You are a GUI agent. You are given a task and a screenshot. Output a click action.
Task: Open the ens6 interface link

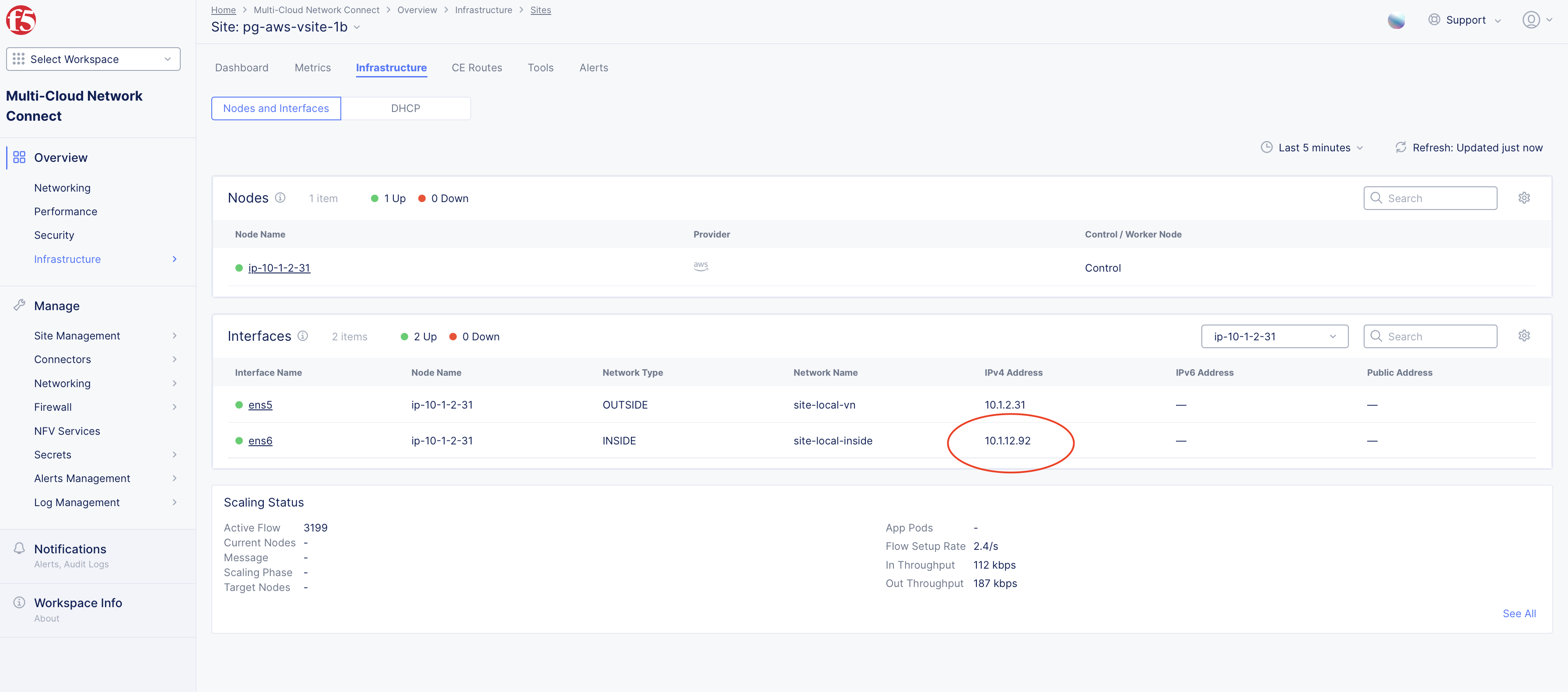pyautogui.click(x=260, y=440)
